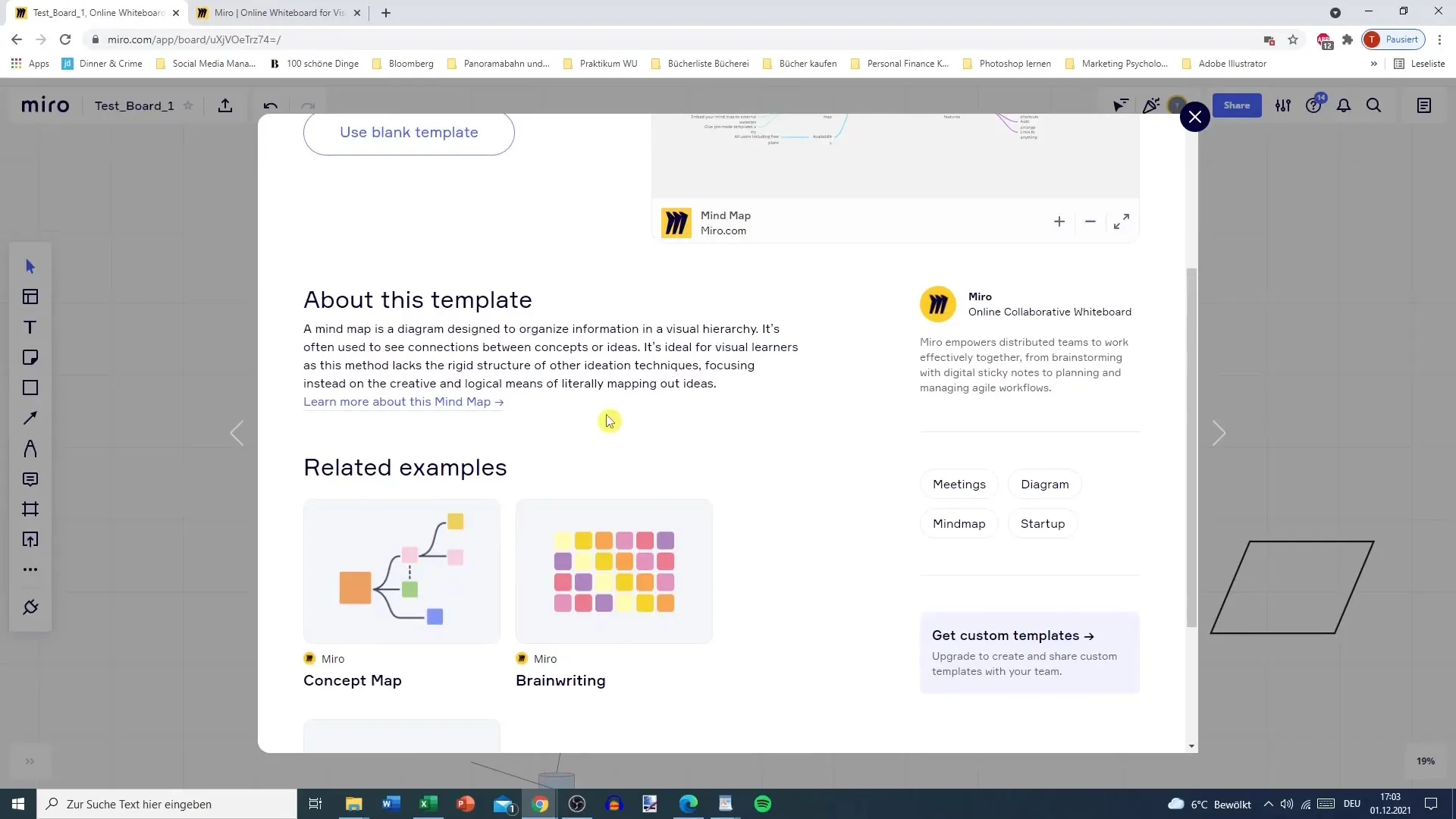Expand Mind Map preview to fullscreen
Viewport: 1456px width, 819px height.
point(1122,221)
